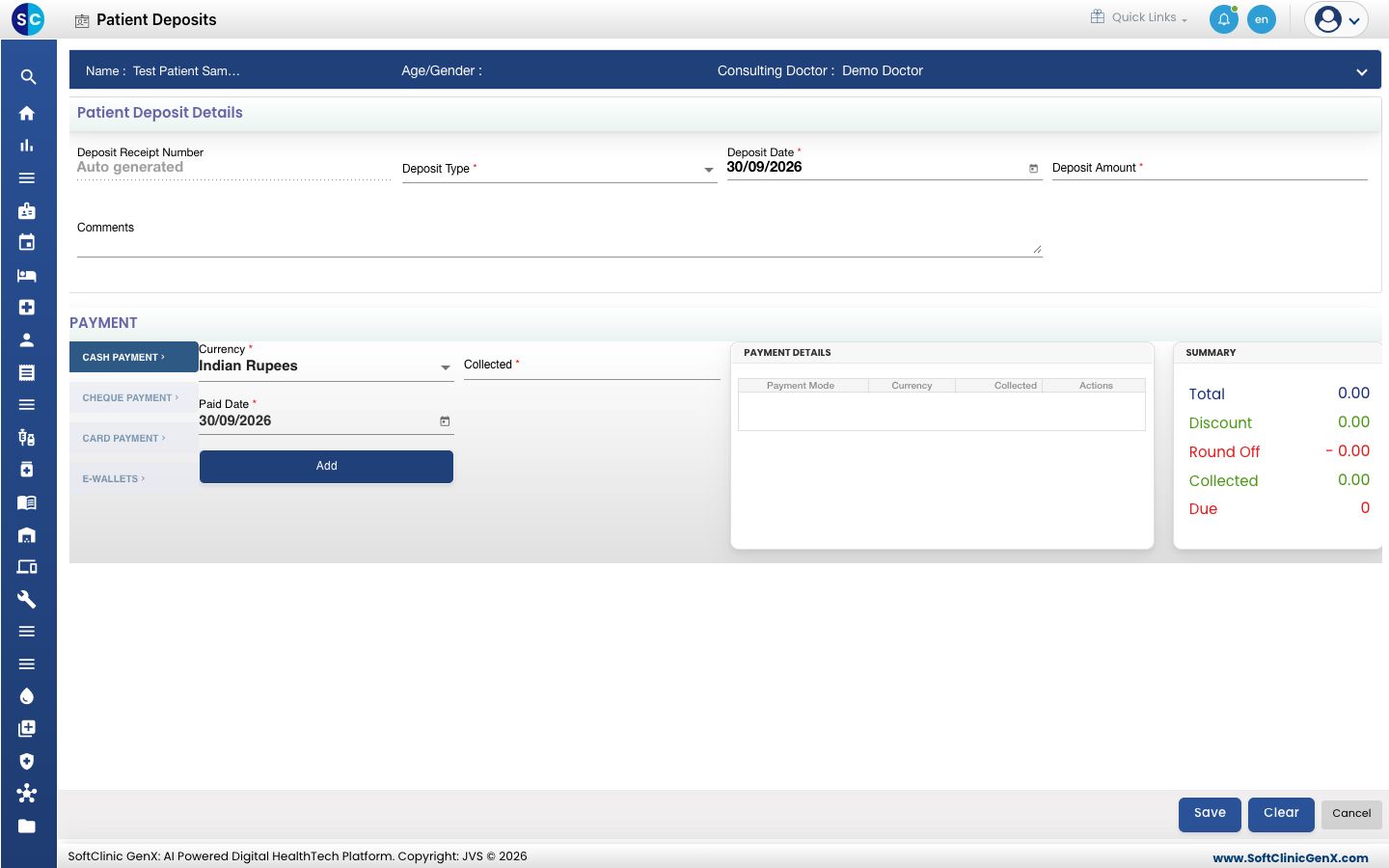Click the Round Off label in Summary

1224,451
